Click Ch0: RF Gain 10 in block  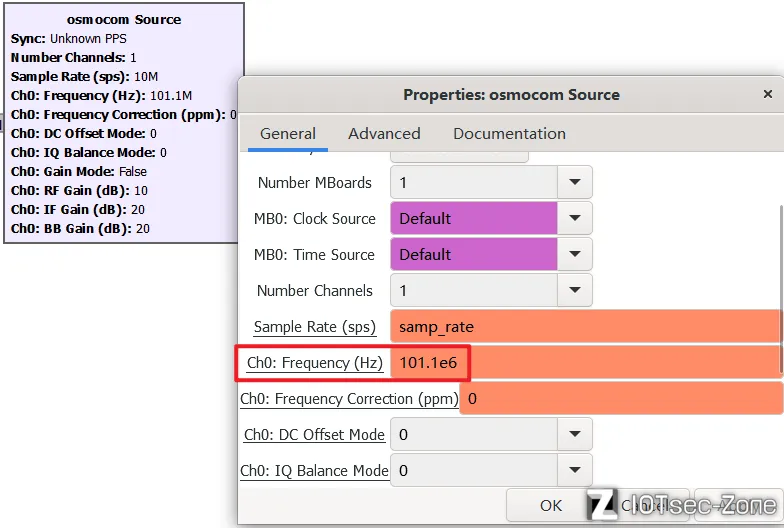[79, 190]
